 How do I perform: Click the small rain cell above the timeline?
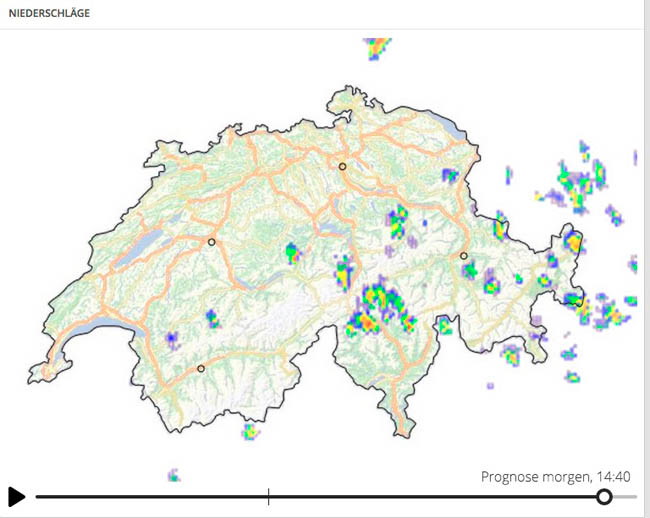(174, 475)
